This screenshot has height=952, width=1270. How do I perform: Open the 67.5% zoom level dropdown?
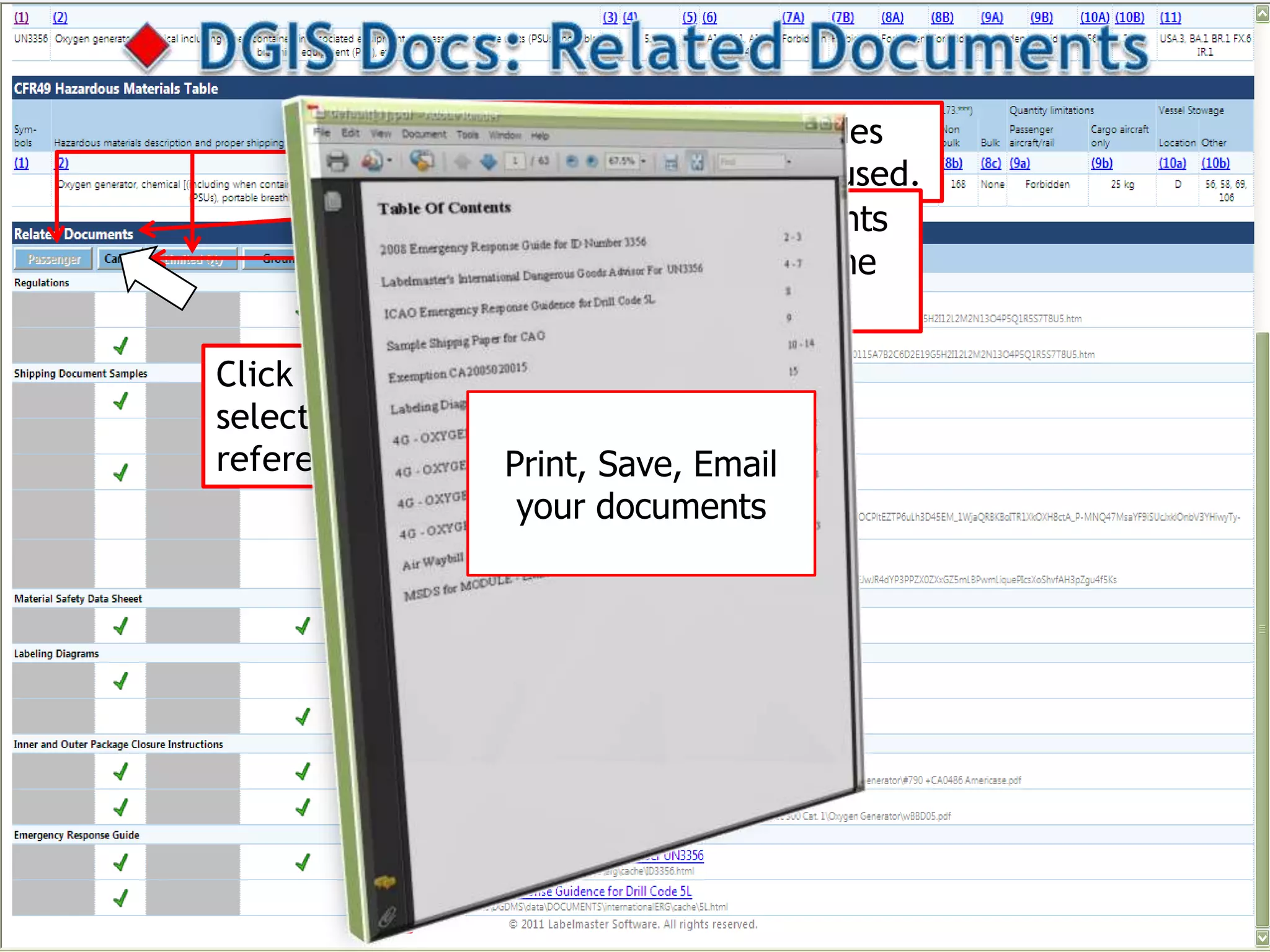point(644,161)
